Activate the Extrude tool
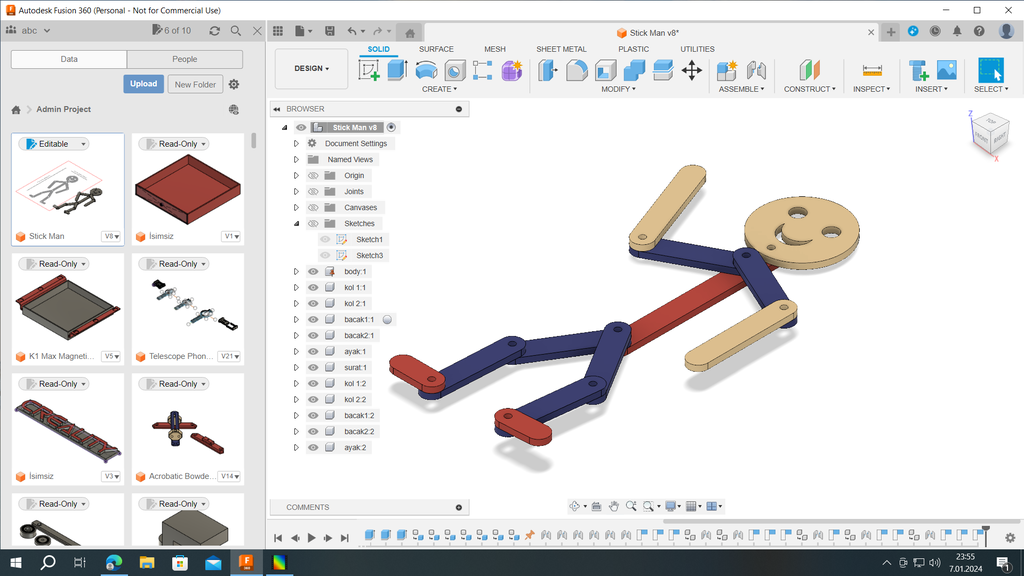 click(x=396, y=68)
